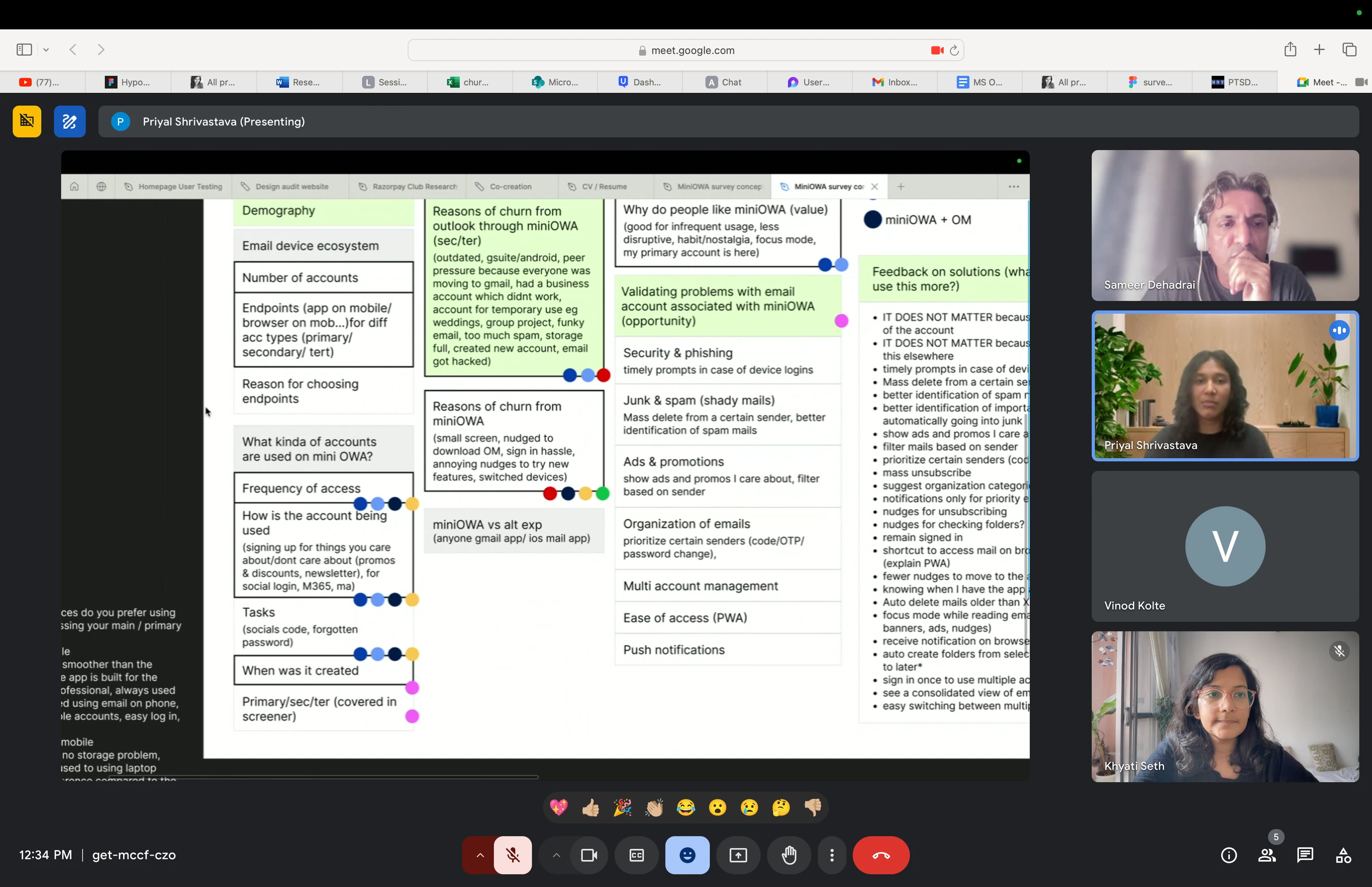Click the blue annotate pen icon

[x=70, y=122]
